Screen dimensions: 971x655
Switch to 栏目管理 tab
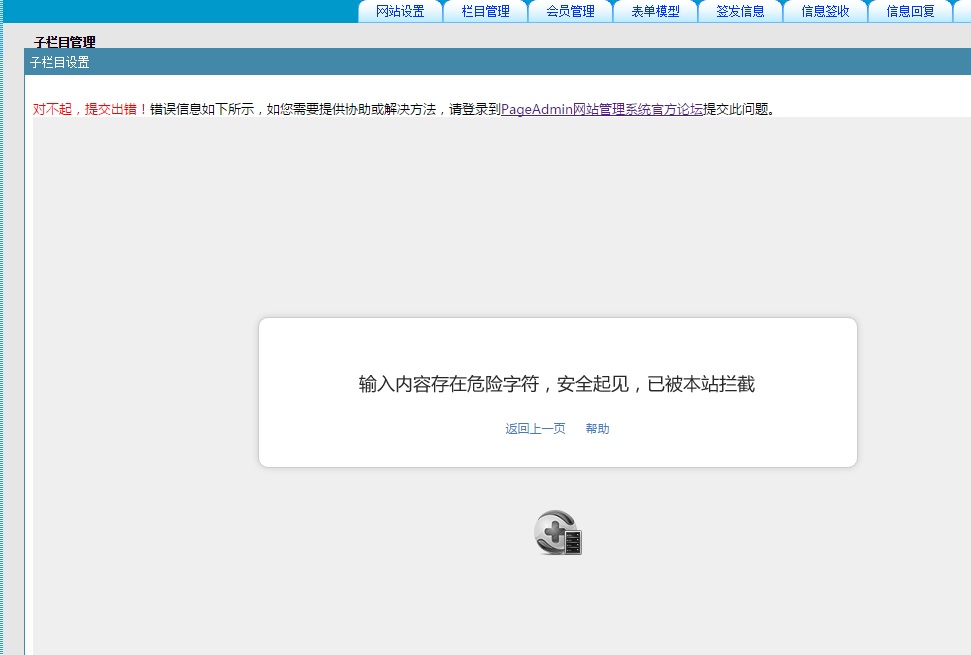486,11
